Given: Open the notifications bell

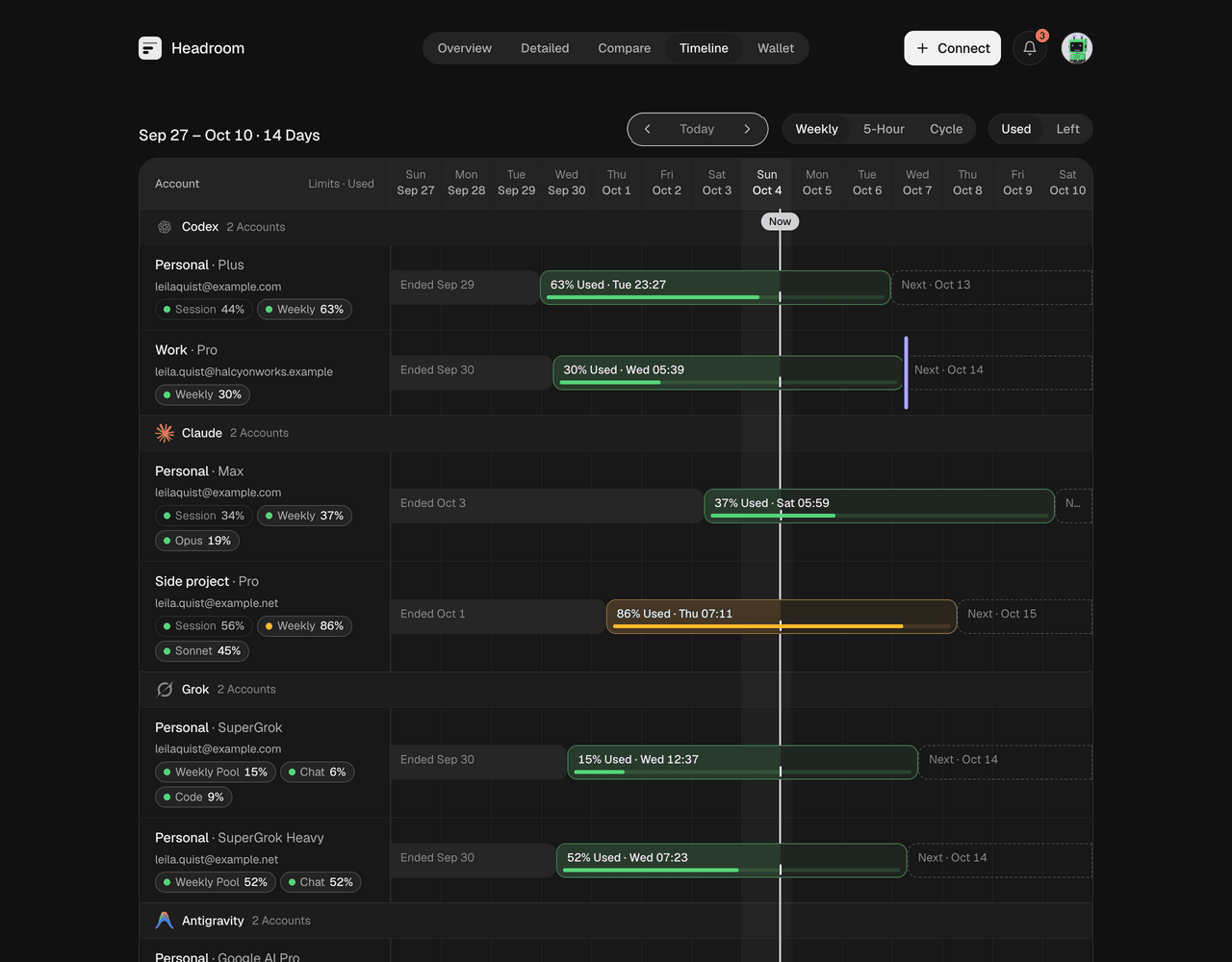Looking at the screenshot, I should point(1030,48).
